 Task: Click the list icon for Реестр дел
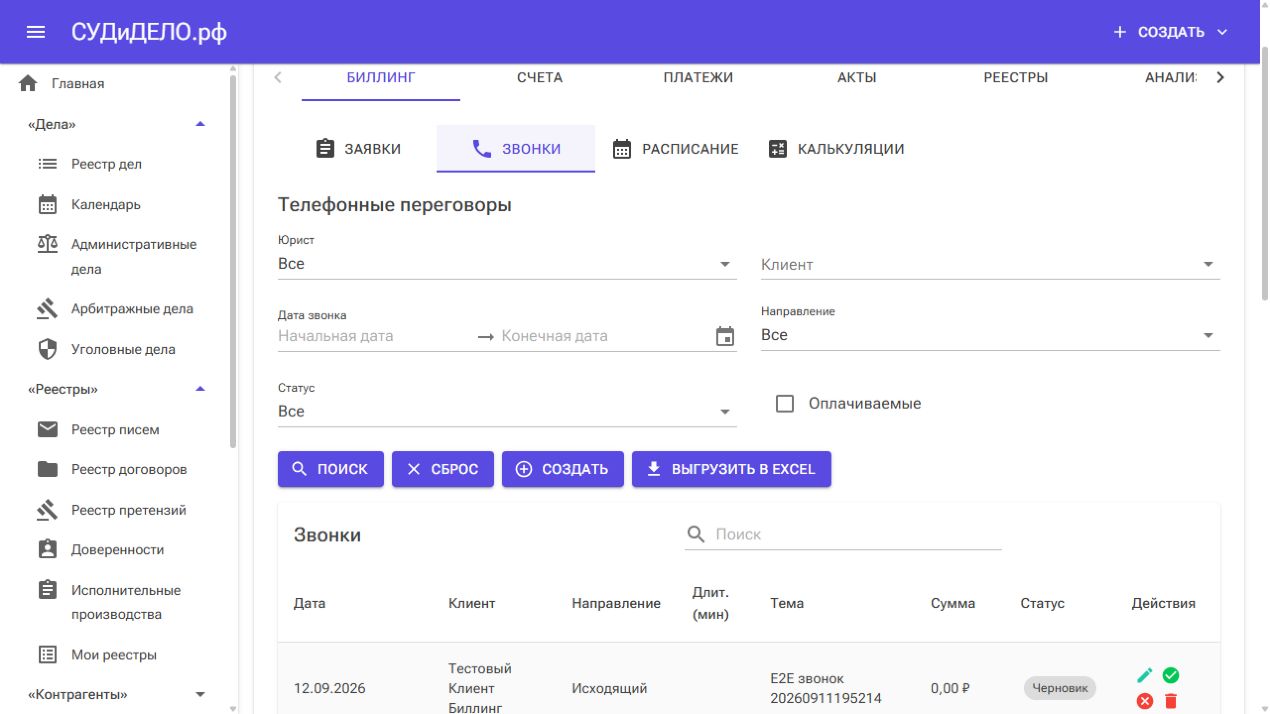48,164
